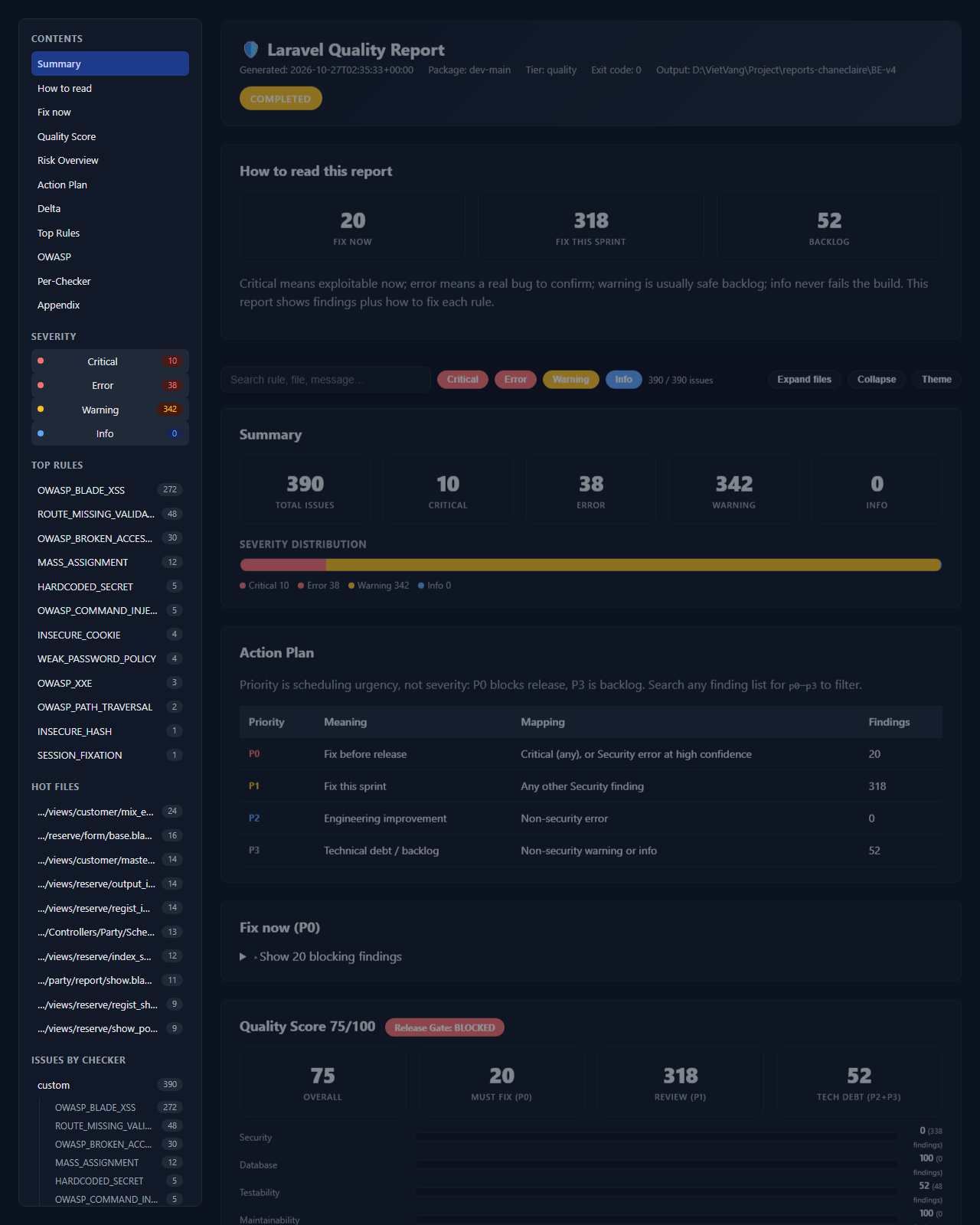Select OWASP_XXE in top rules

click(110, 683)
